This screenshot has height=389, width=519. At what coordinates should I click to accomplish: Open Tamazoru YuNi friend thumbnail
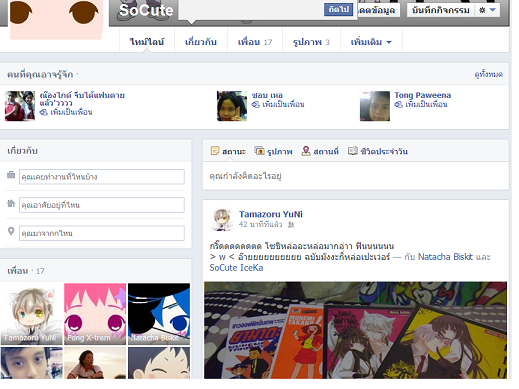31,314
